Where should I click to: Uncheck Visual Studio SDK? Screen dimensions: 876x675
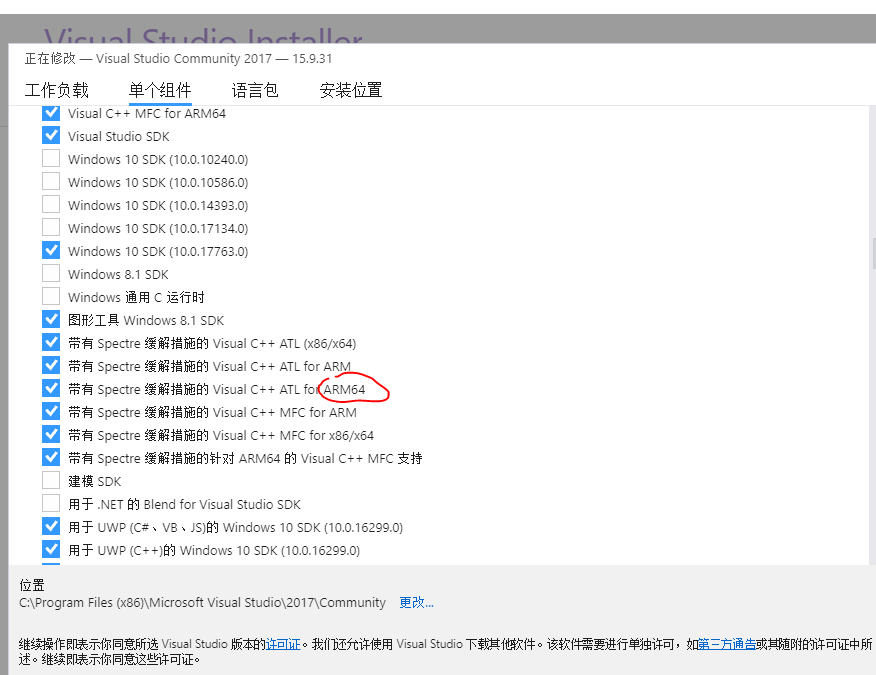(51, 136)
